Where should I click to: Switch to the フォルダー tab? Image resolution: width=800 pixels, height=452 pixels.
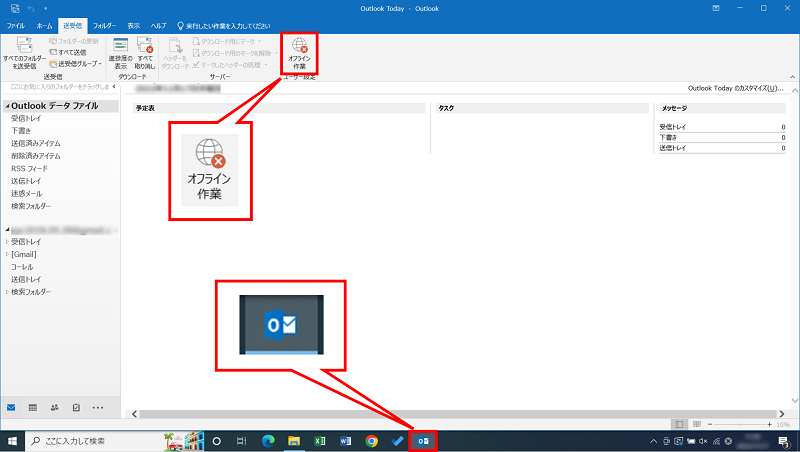tap(104, 26)
